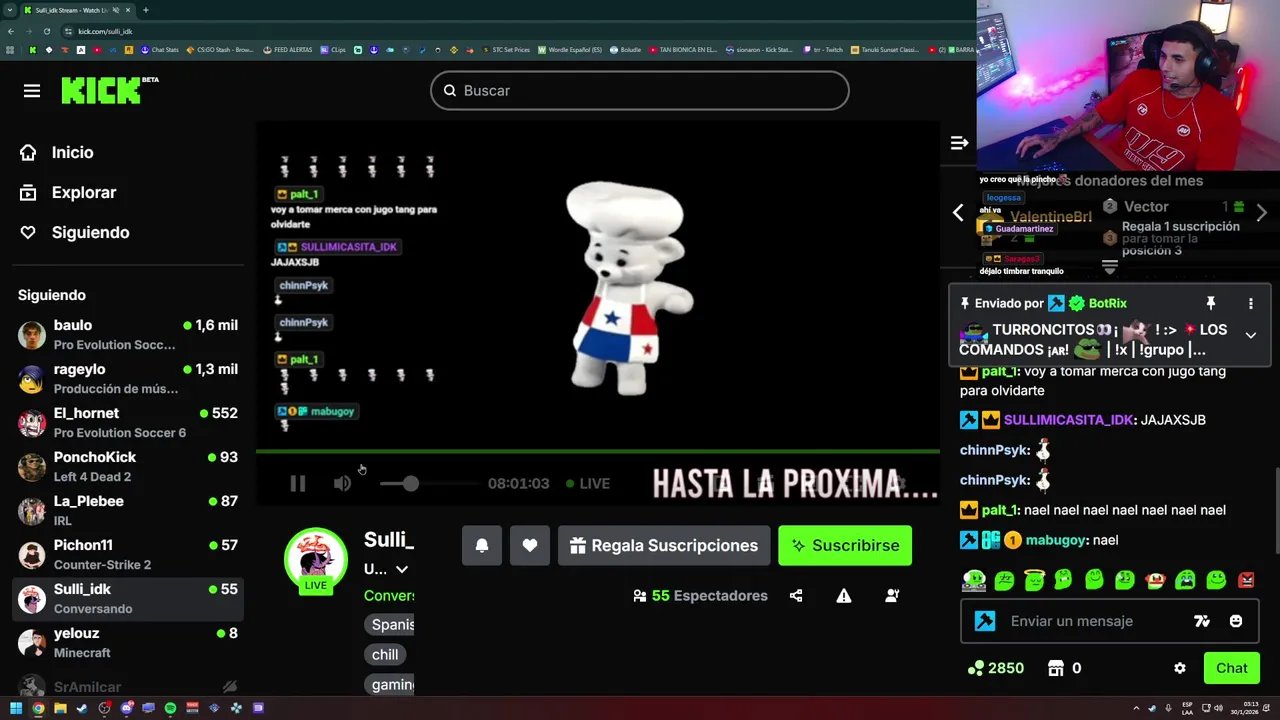Click Regala Suscripciones button
This screenshot has width=1280, height=720.
point(664,546)
